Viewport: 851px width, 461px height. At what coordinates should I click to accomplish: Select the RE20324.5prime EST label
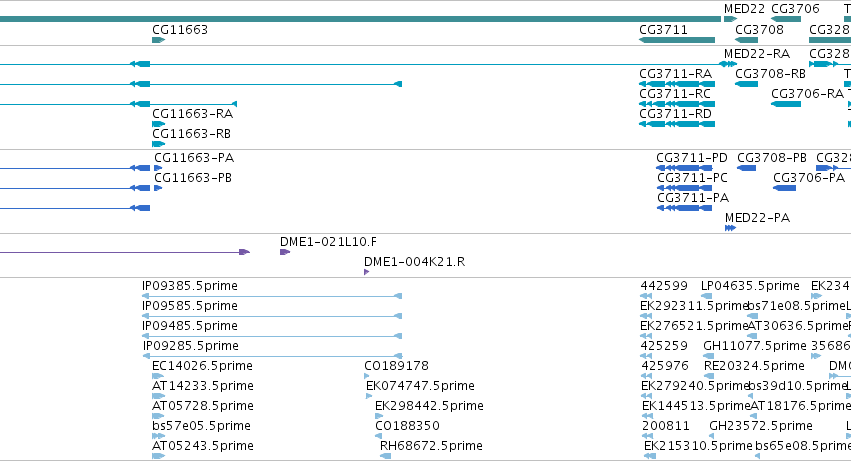(754, 367)
